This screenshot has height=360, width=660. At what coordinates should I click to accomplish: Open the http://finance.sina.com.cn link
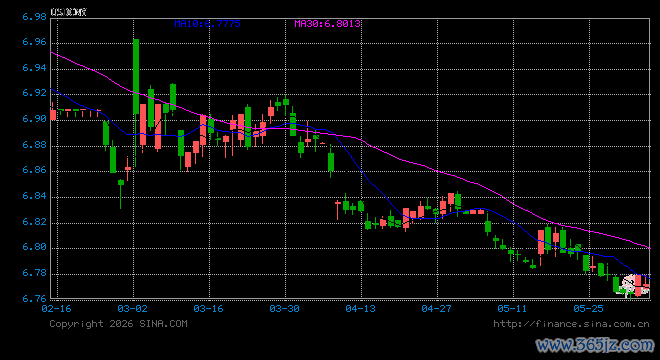coord(571,324)
